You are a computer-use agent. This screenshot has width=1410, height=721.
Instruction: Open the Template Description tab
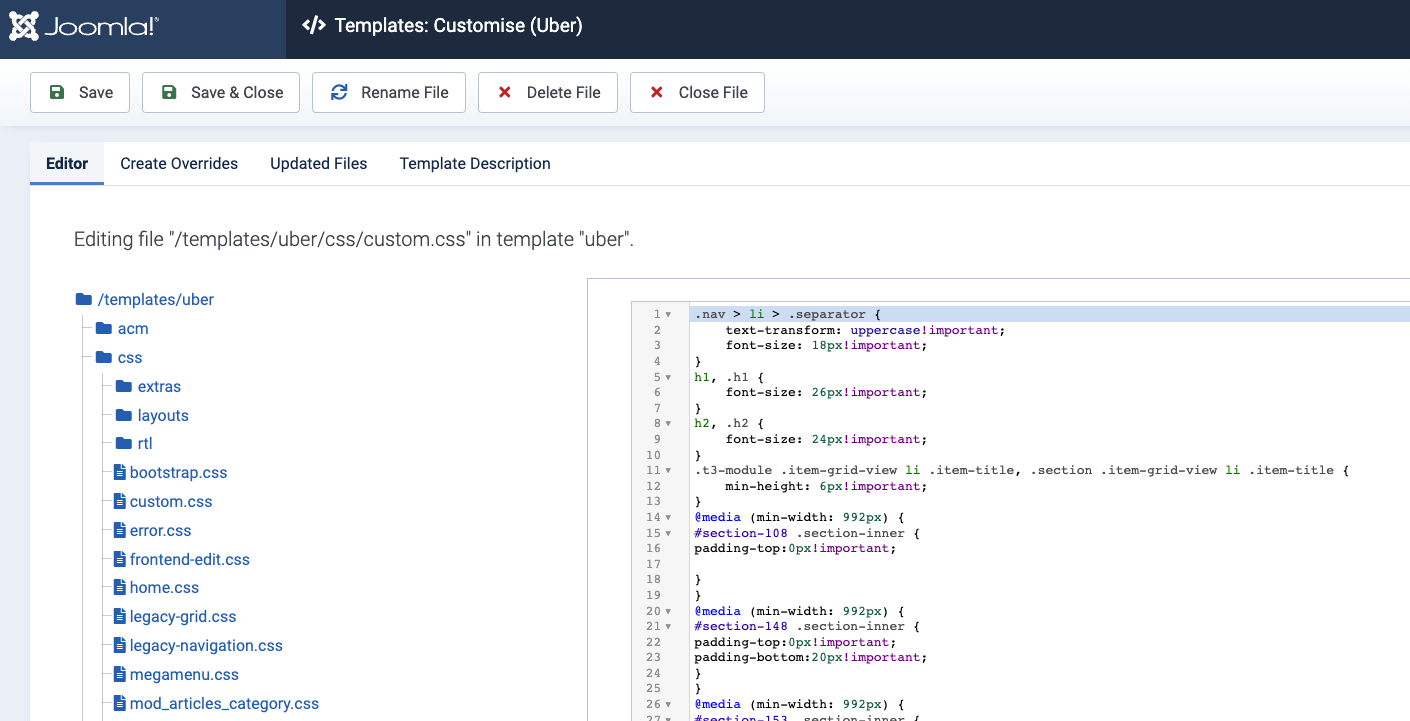pos(475,163)
